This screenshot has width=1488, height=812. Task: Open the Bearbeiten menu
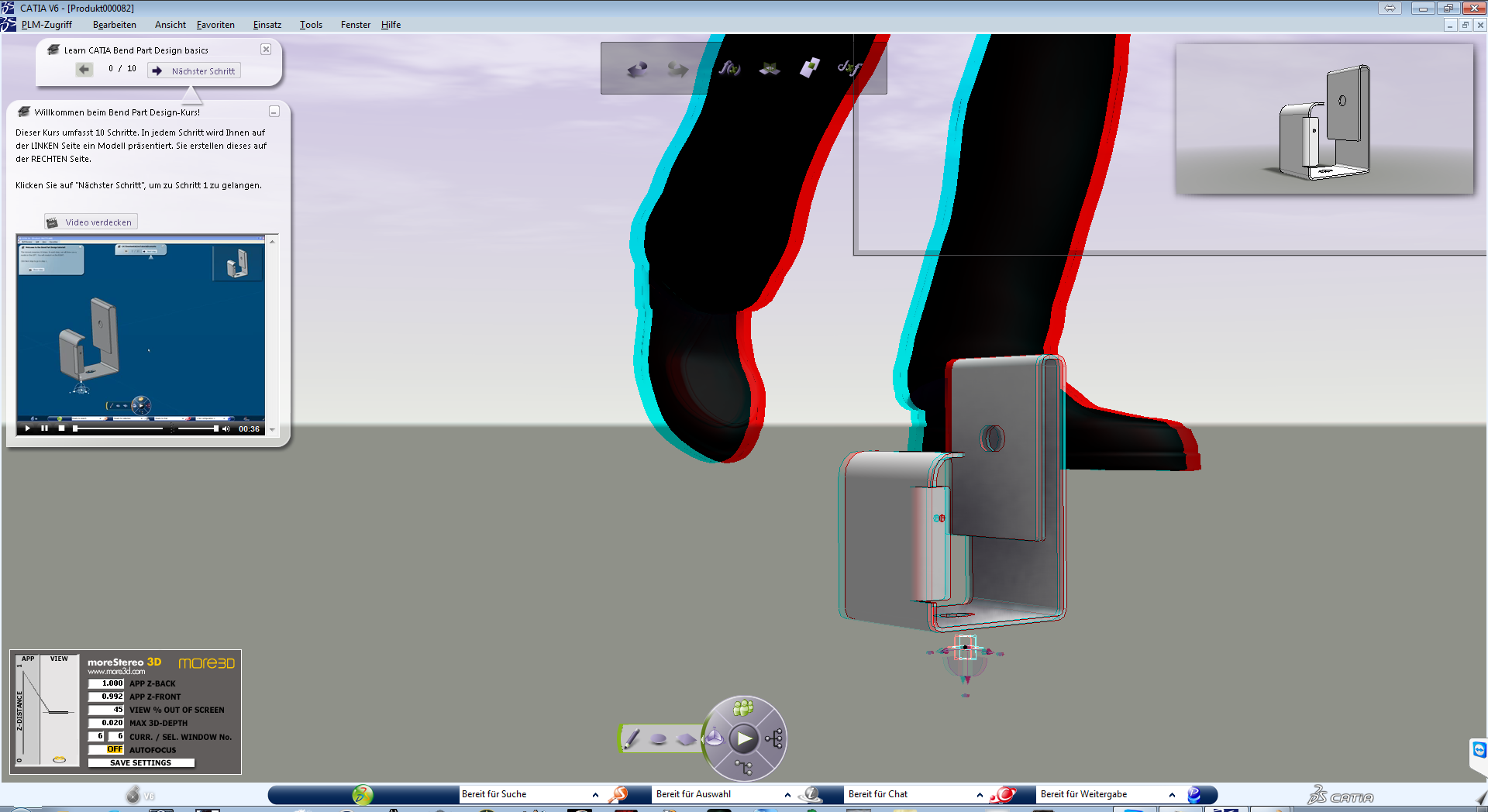point(115,25)
